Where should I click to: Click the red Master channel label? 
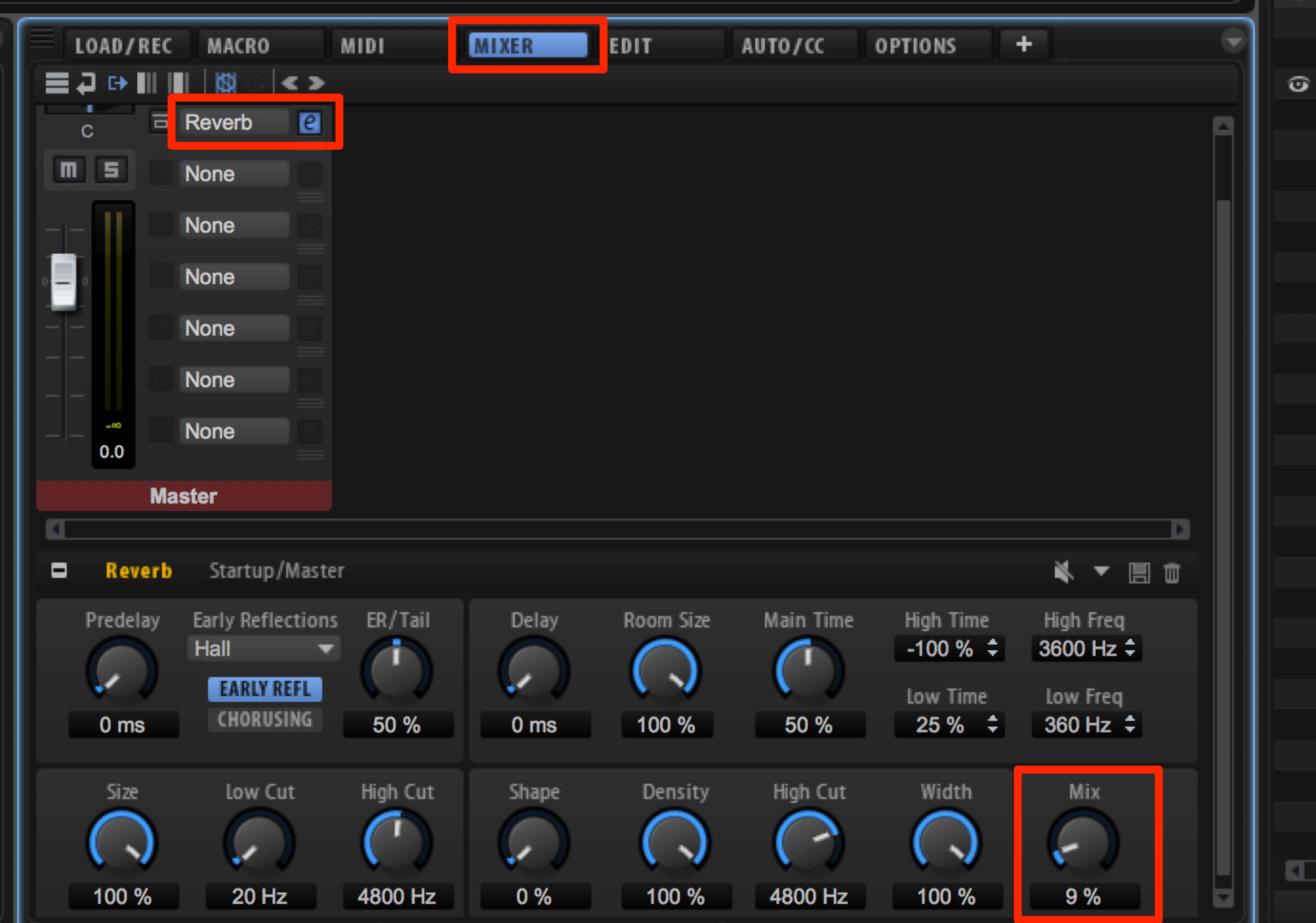184,496
